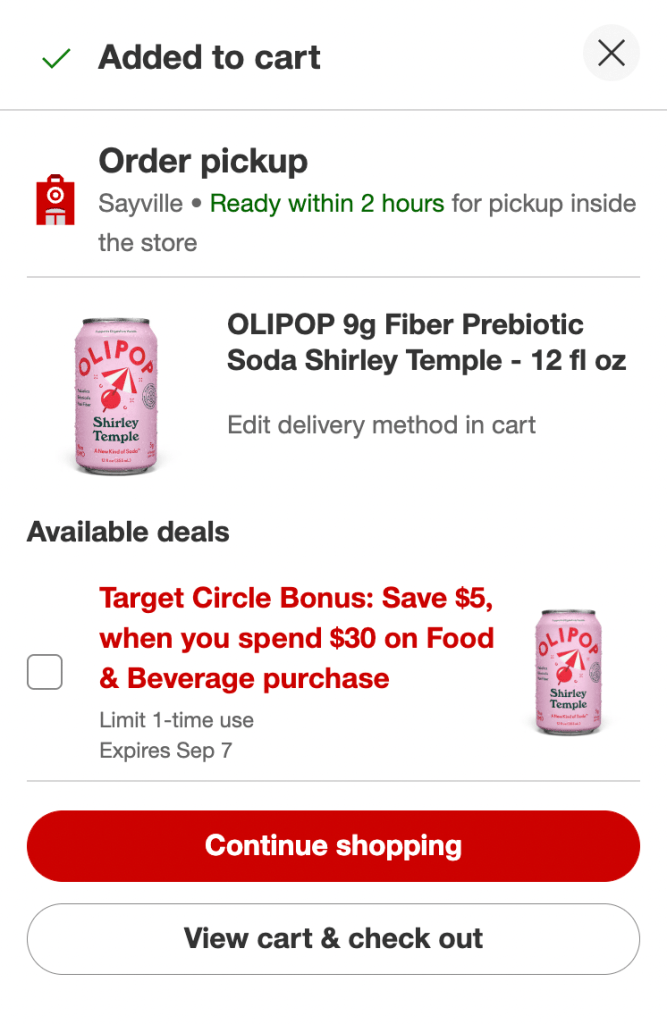Select the Sayville store name

[x=140, y=203]
